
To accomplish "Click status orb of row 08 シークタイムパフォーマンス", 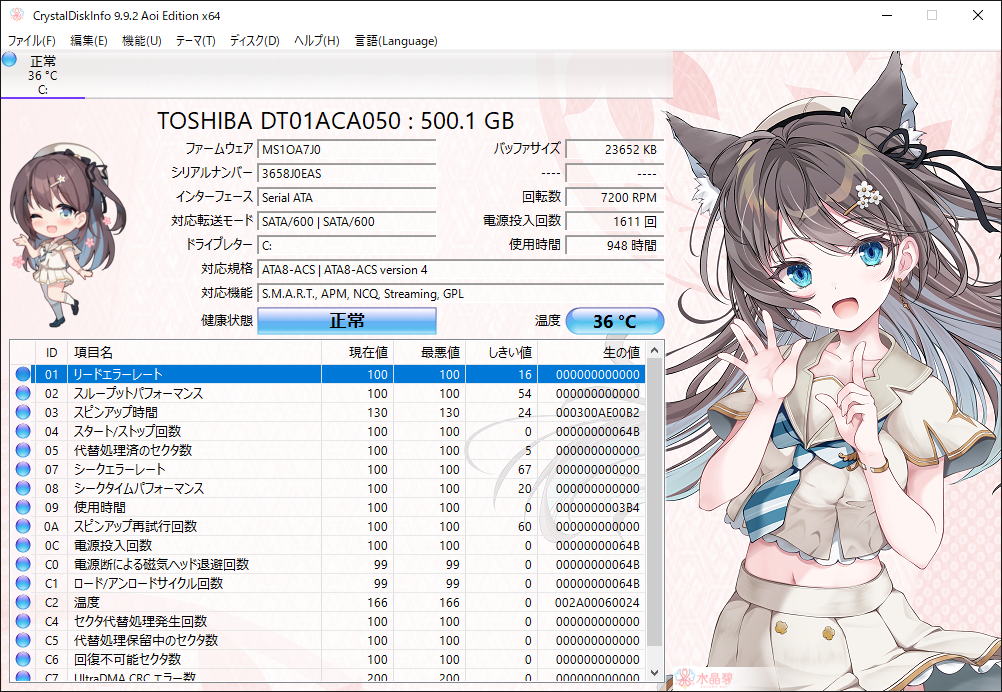I will tap(23, 488).
